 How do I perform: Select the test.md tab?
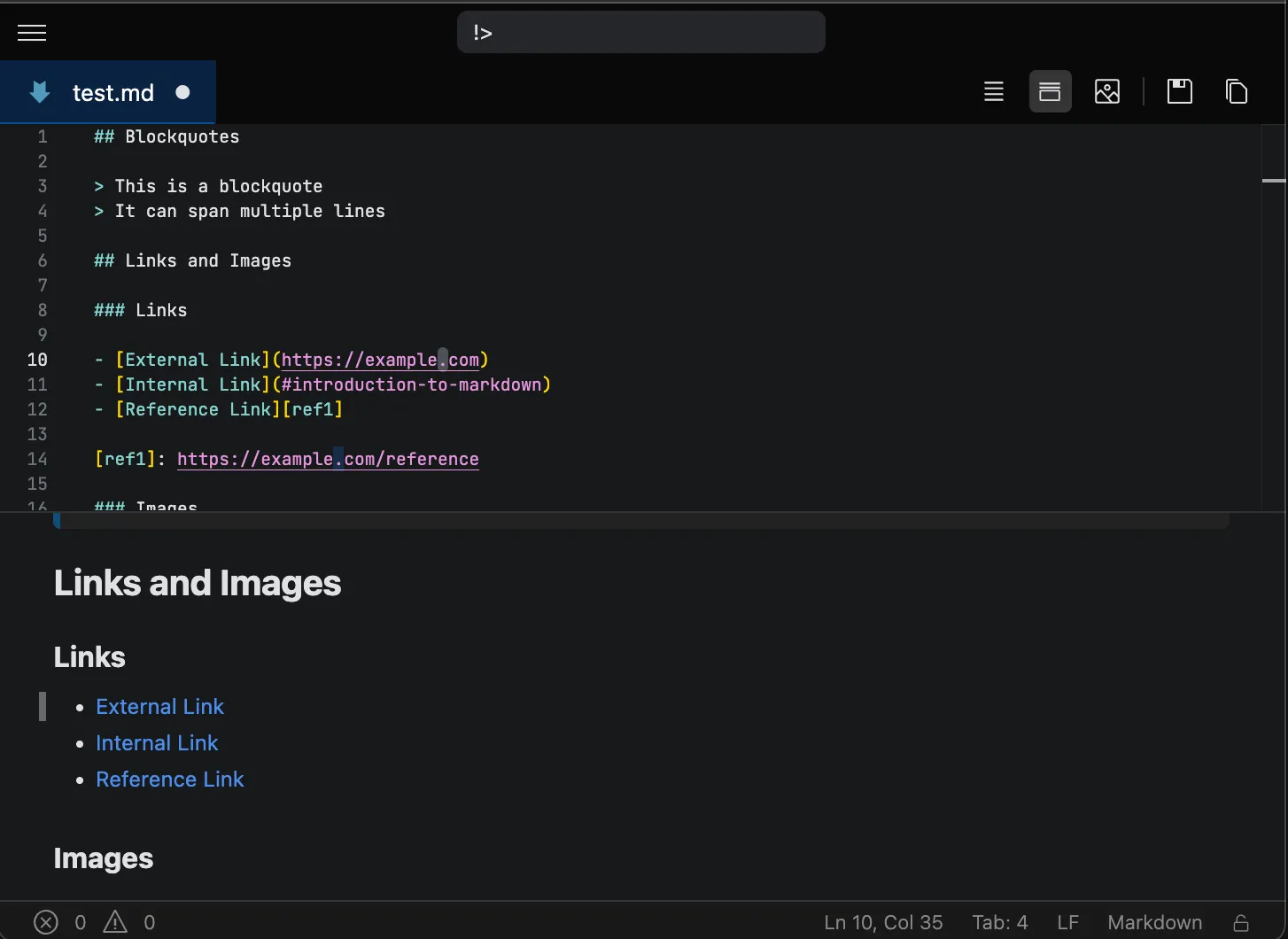click(113, 93)
